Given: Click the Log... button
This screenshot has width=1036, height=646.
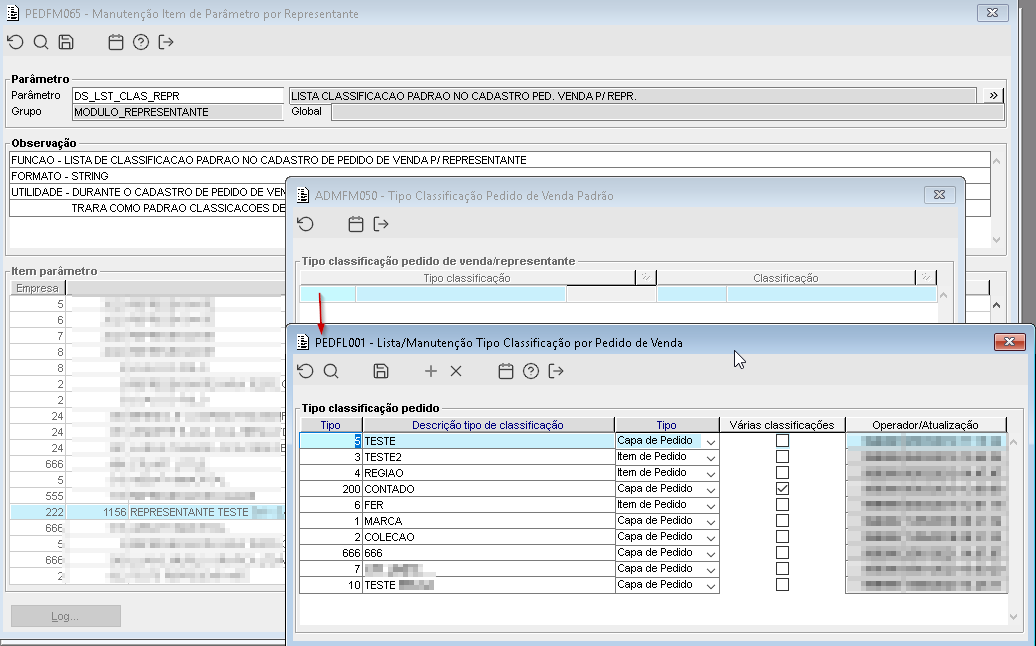Looking at the screenshot, I should [x=65, y=616].
